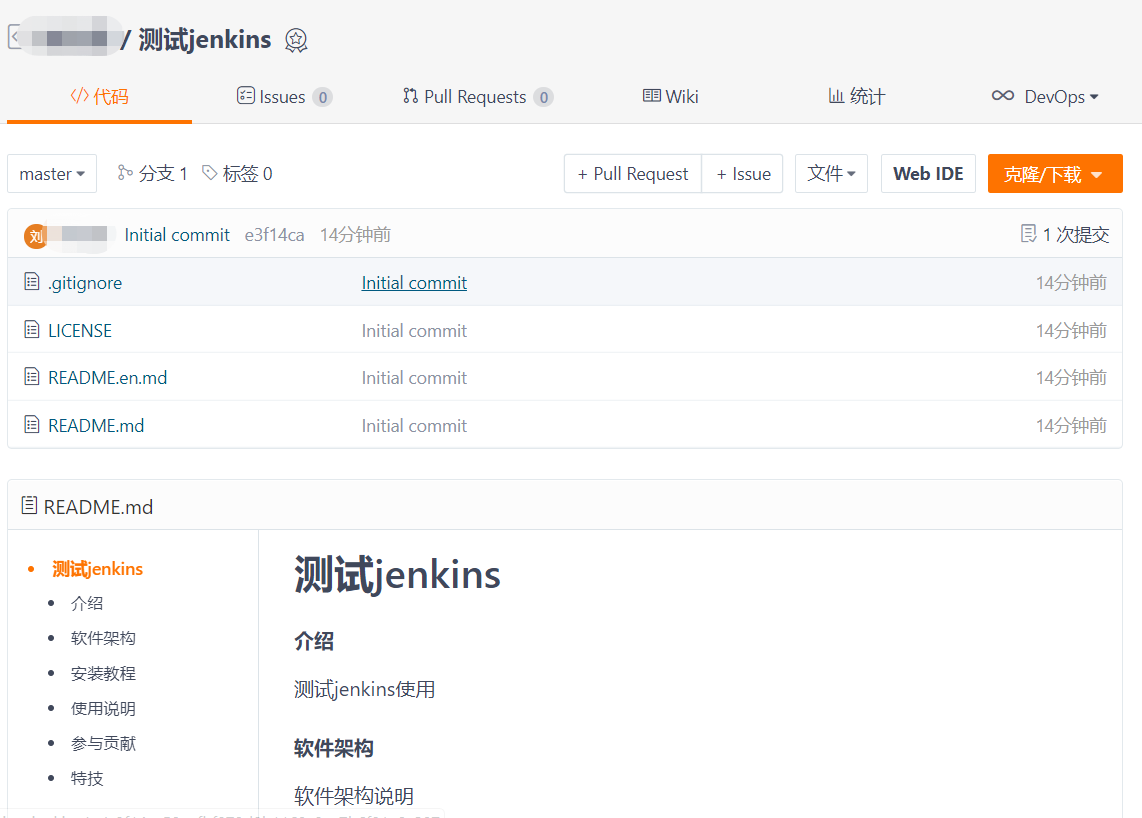The width and height of the screenshot is (1142, 818).
Task: Click the 刘 user avatar
Action: point(36,236)
